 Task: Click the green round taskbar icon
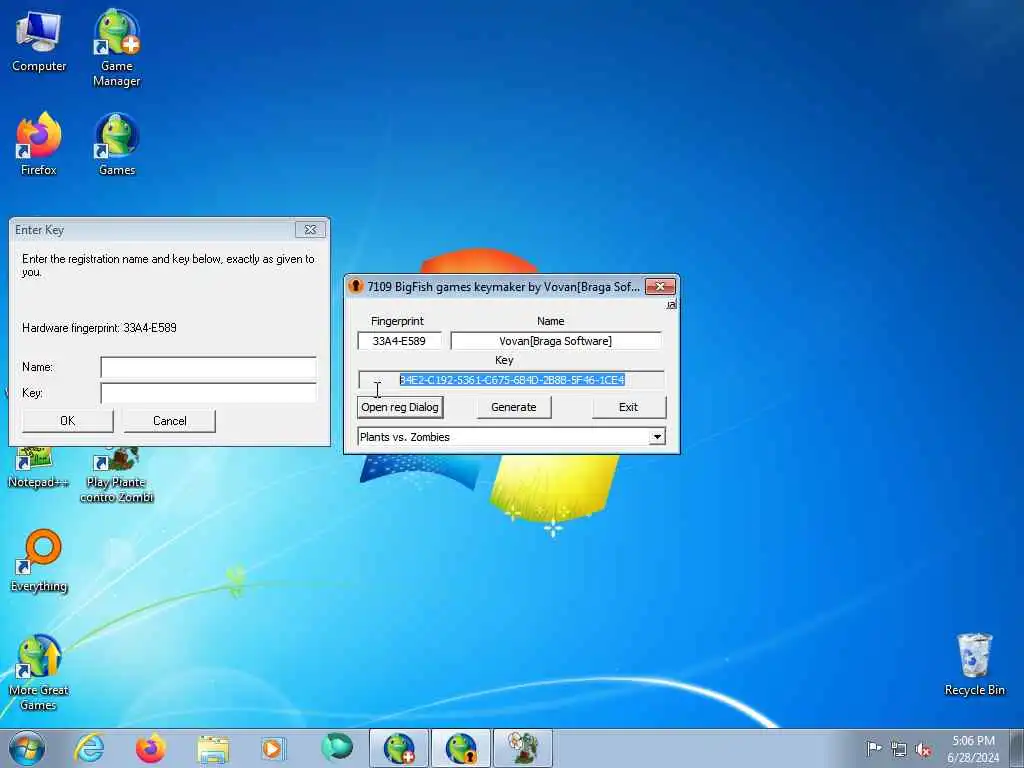coord(337,748)
